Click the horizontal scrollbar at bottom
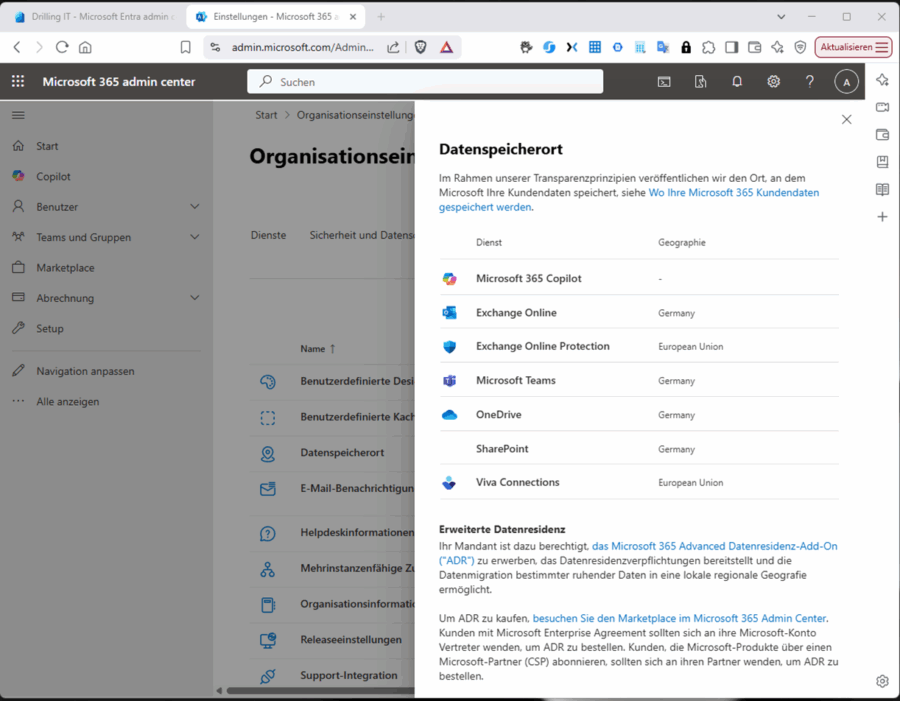This screenshot has height=701, width=900. coord(320,691)
